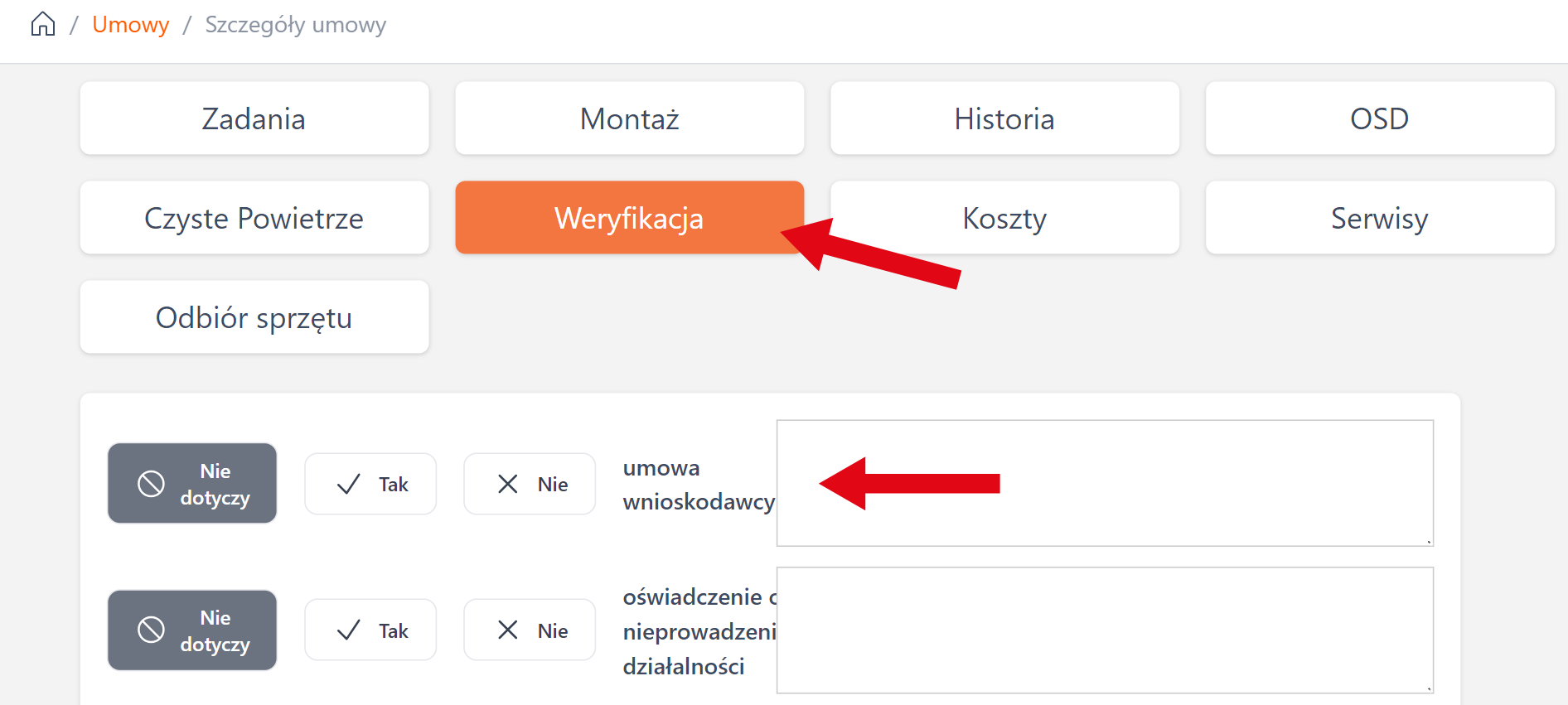The width and height of the screenshot is (1568, 705).
Task: Click the Odbiór sprzętu tab
Action: [254, 317]
